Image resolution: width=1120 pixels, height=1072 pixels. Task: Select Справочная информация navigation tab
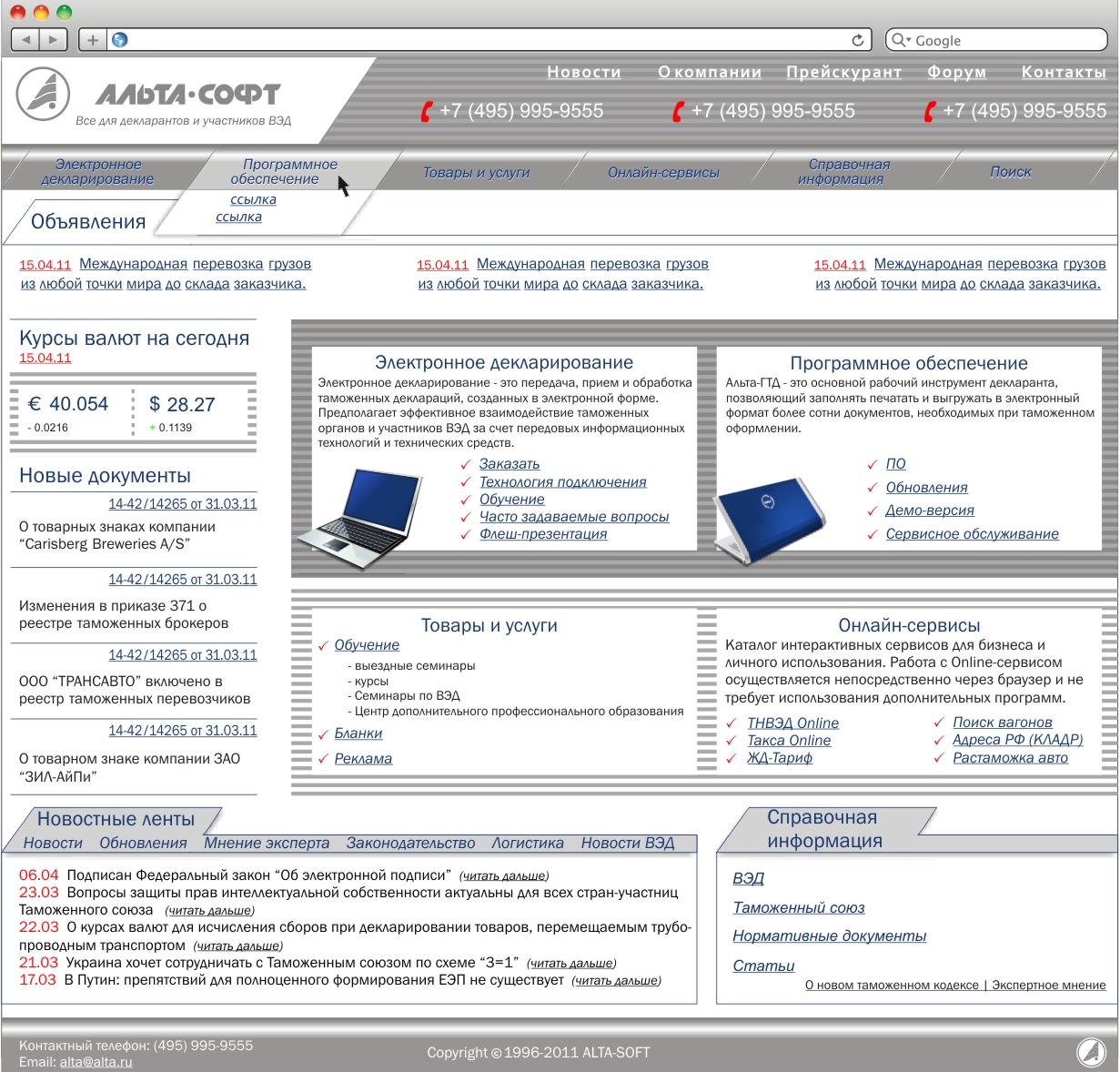843,171
